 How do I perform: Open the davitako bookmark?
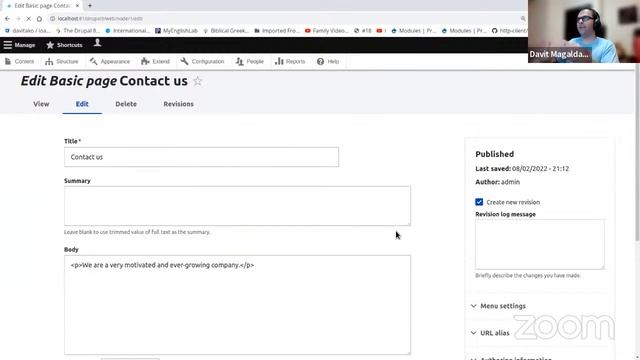point(27,31)
